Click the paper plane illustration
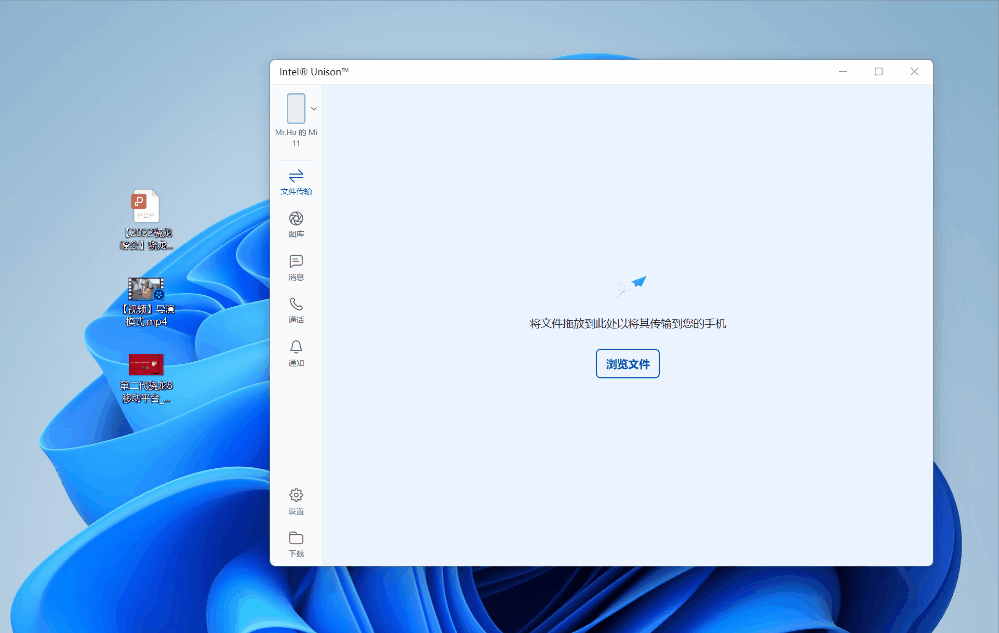Viewport: 999px width, 633px height. [630, 287]
